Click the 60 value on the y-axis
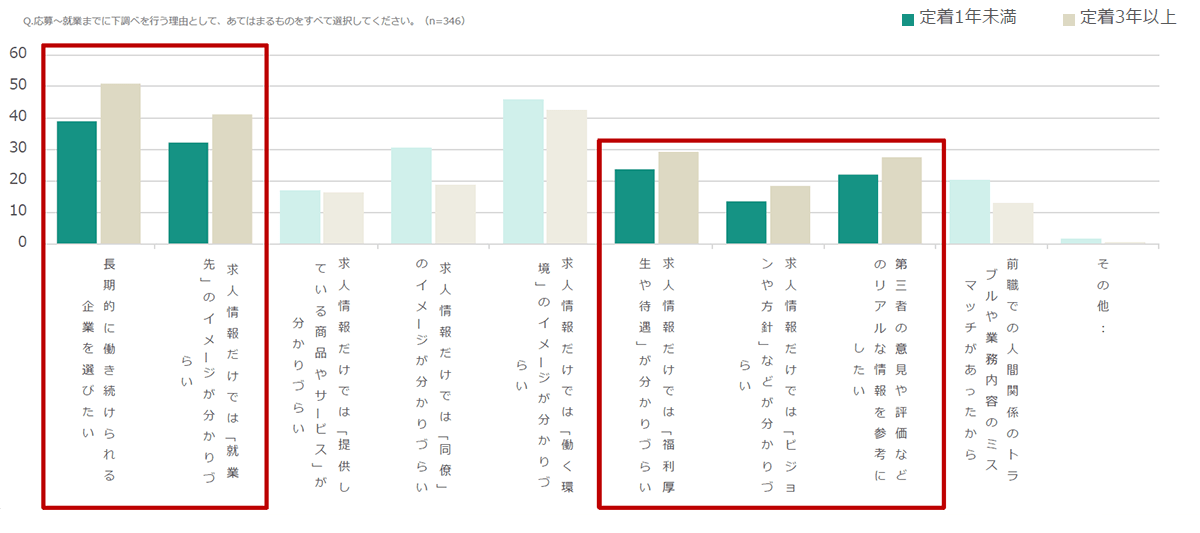Image resolution: width=1200 pixels, height=533 pixels. coord(18,54)
